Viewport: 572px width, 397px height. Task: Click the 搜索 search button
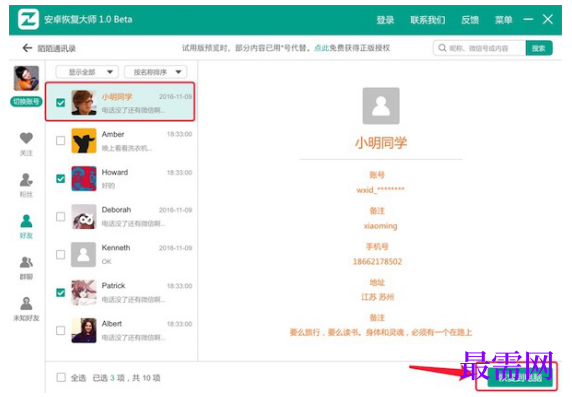[539, 48]
